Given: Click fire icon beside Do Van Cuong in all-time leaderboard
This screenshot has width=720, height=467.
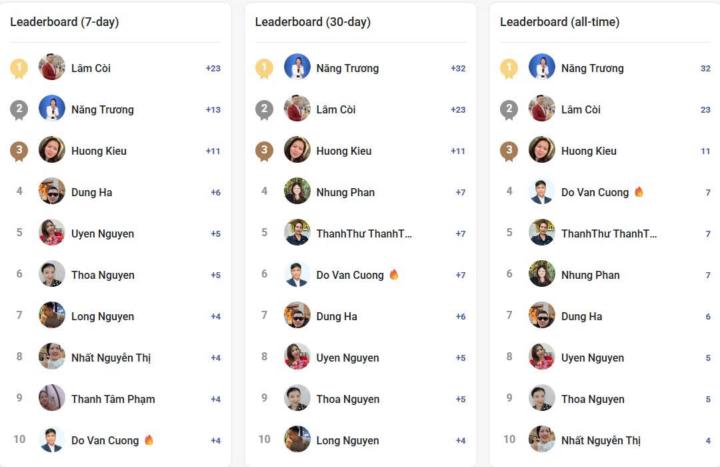Looking at the screenshot, I should pyautogui.click(x=639, y=192).
